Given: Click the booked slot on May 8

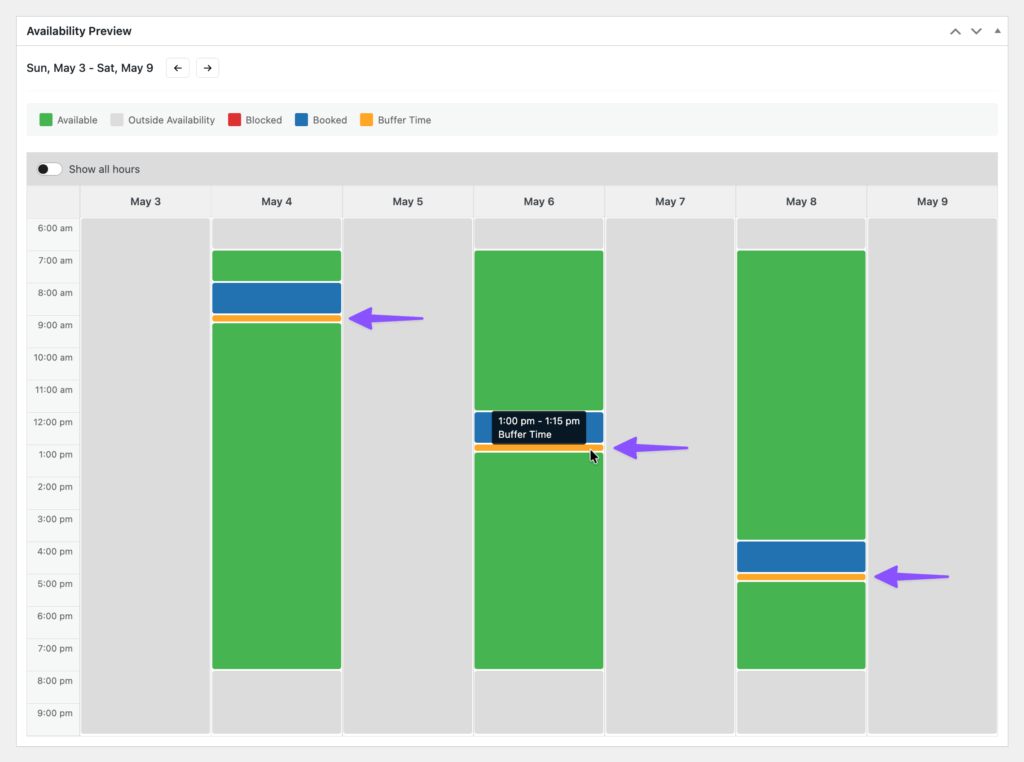Looking at the screenshot, I should (x=800, y=556).
